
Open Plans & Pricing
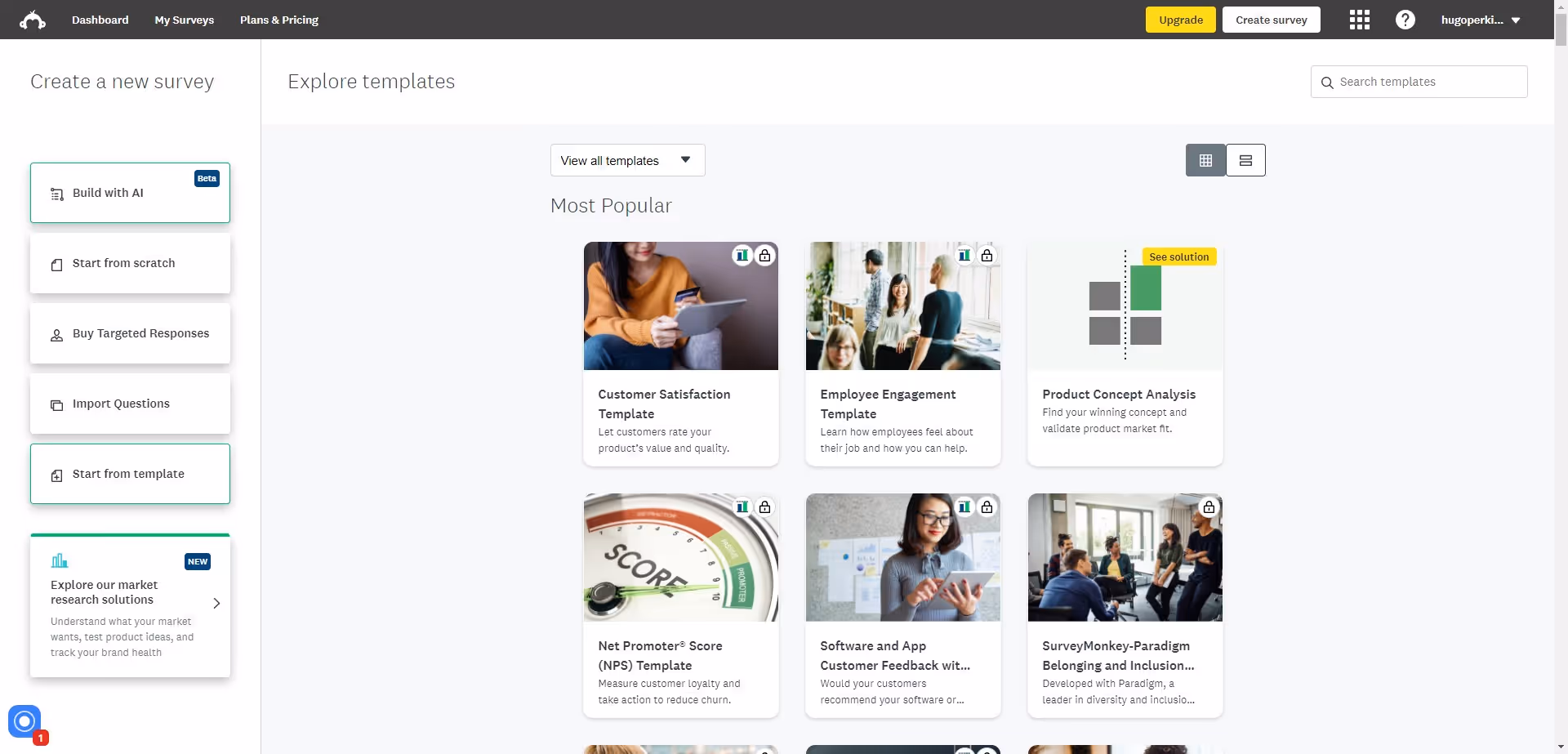[279, 20]
